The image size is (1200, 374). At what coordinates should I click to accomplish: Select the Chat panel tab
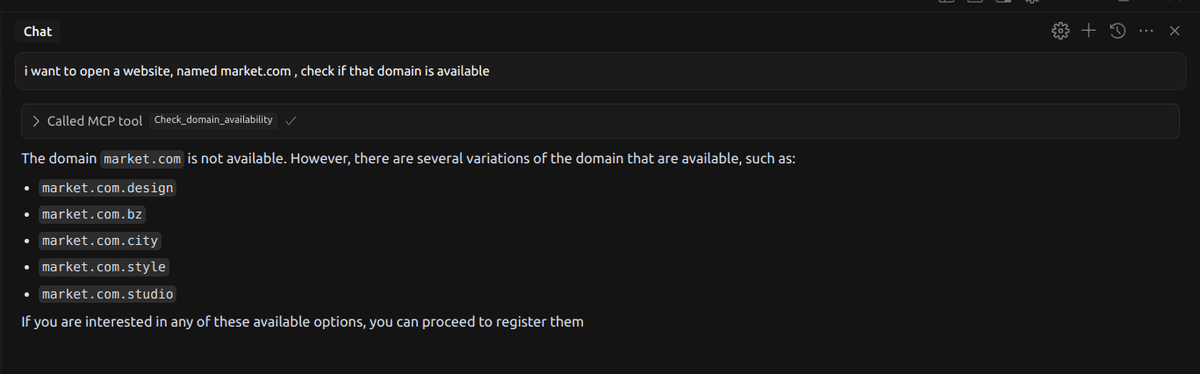pyautogui.click(x=38, y=32)
